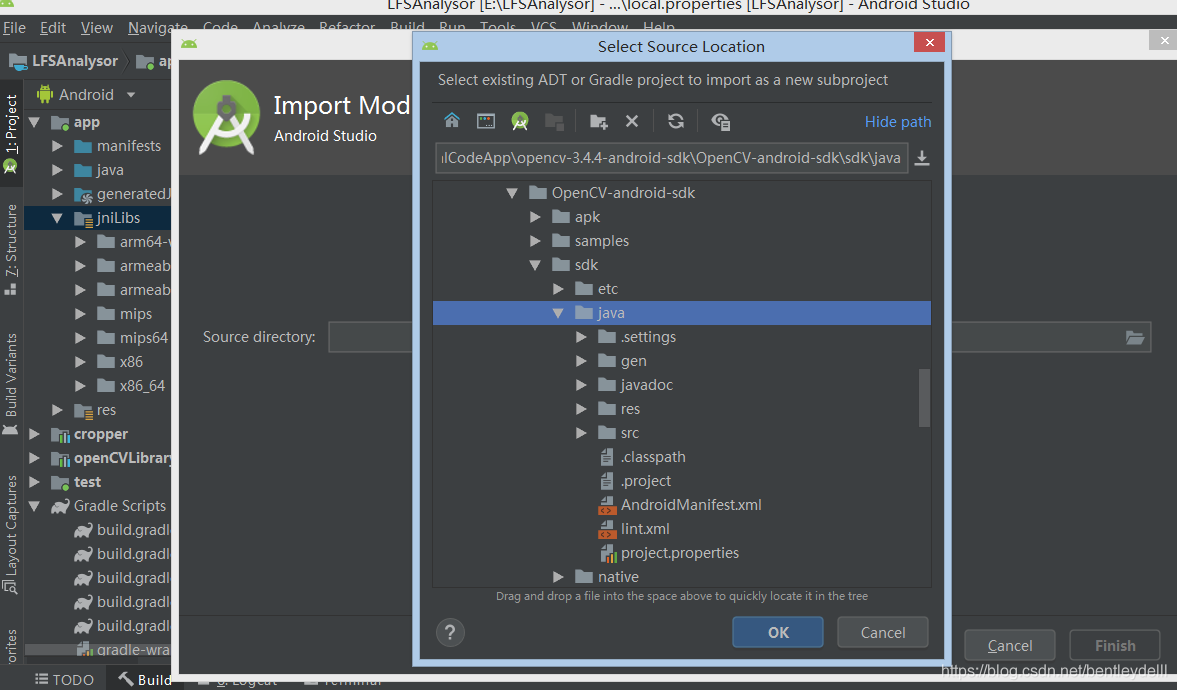Click the new folder icon

598,121
